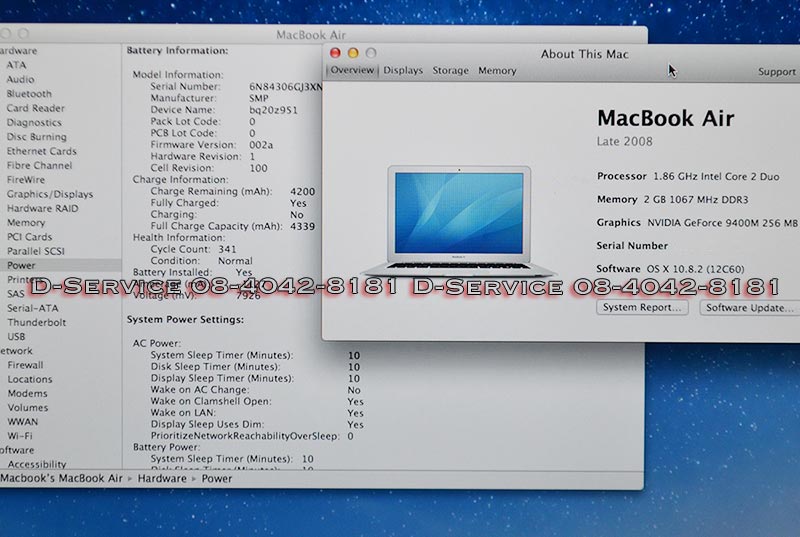
Task: Select Firewall under Network in sidebar
Action: (x=26, y=365)
